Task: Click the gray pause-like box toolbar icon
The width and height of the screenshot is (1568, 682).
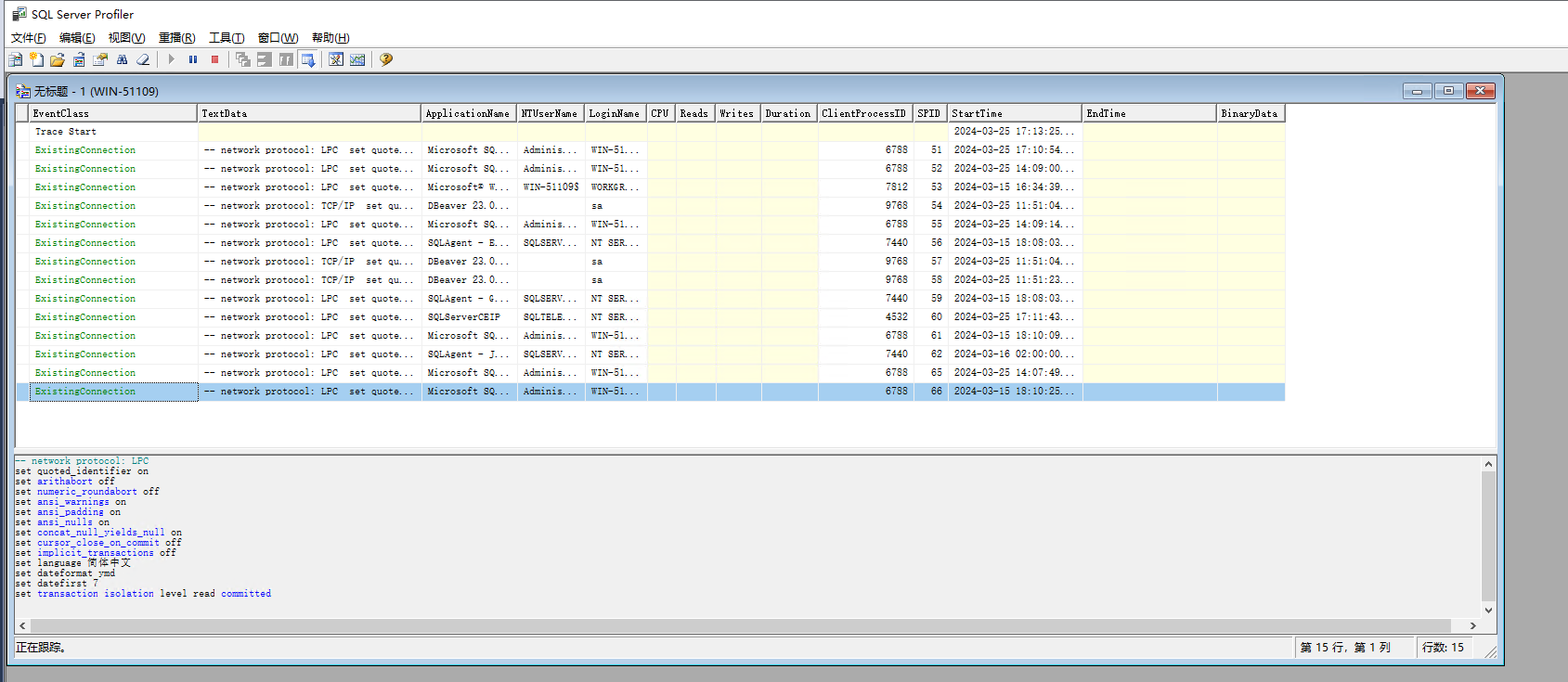Action: (286, 59)
